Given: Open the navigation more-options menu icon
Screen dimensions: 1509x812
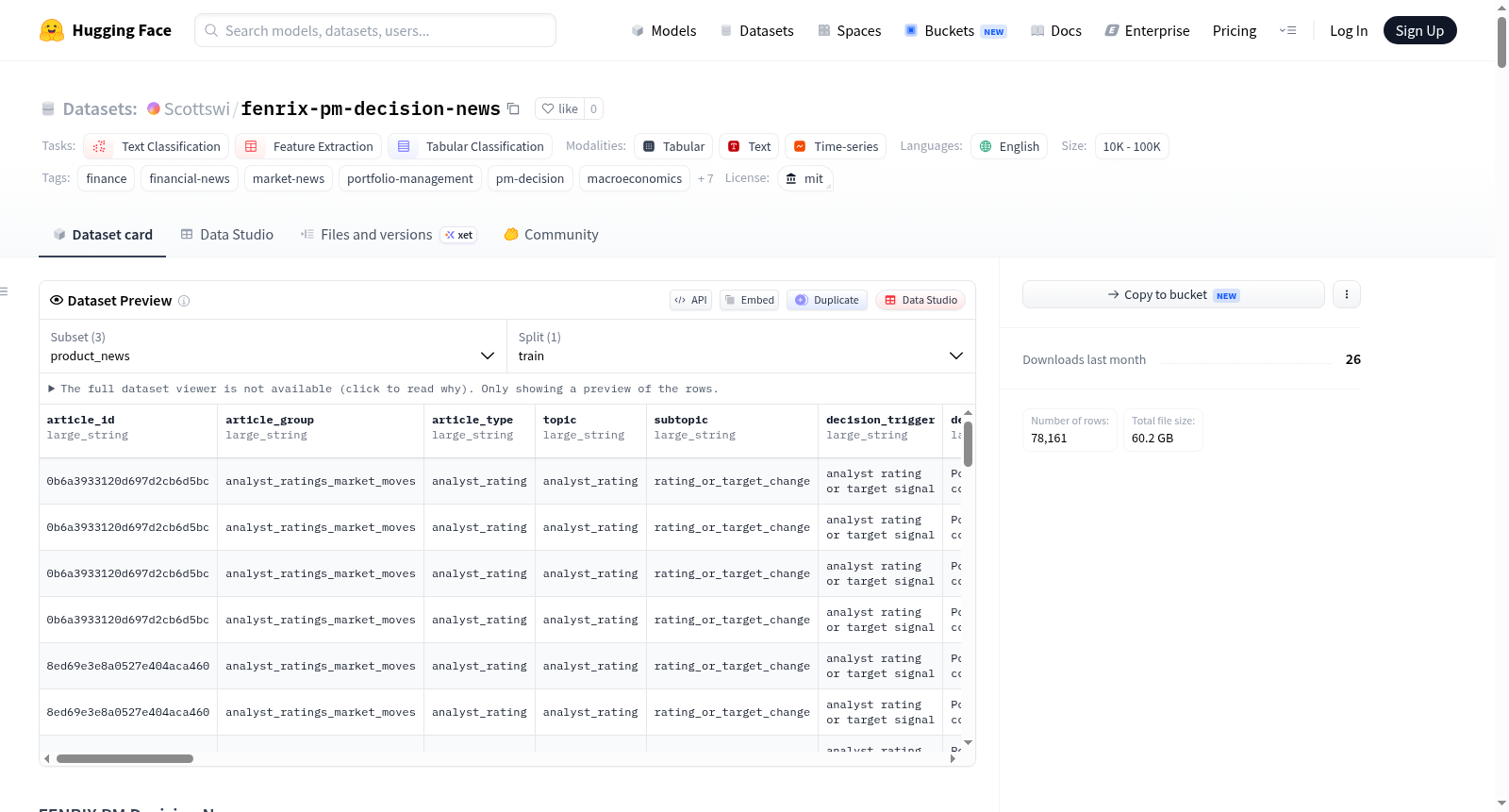Looking at the screenshot, I should pyautogui.click(x=1287, y=30).
